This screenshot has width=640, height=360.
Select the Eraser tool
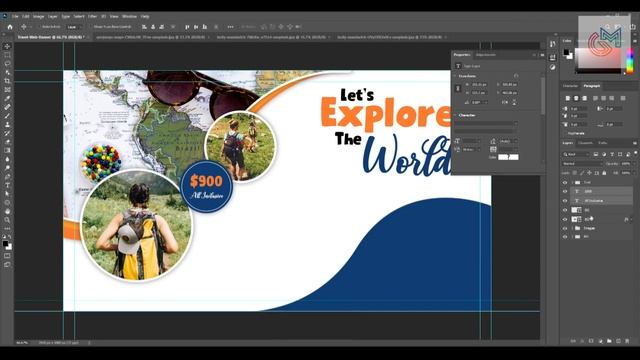coord(7,142)
